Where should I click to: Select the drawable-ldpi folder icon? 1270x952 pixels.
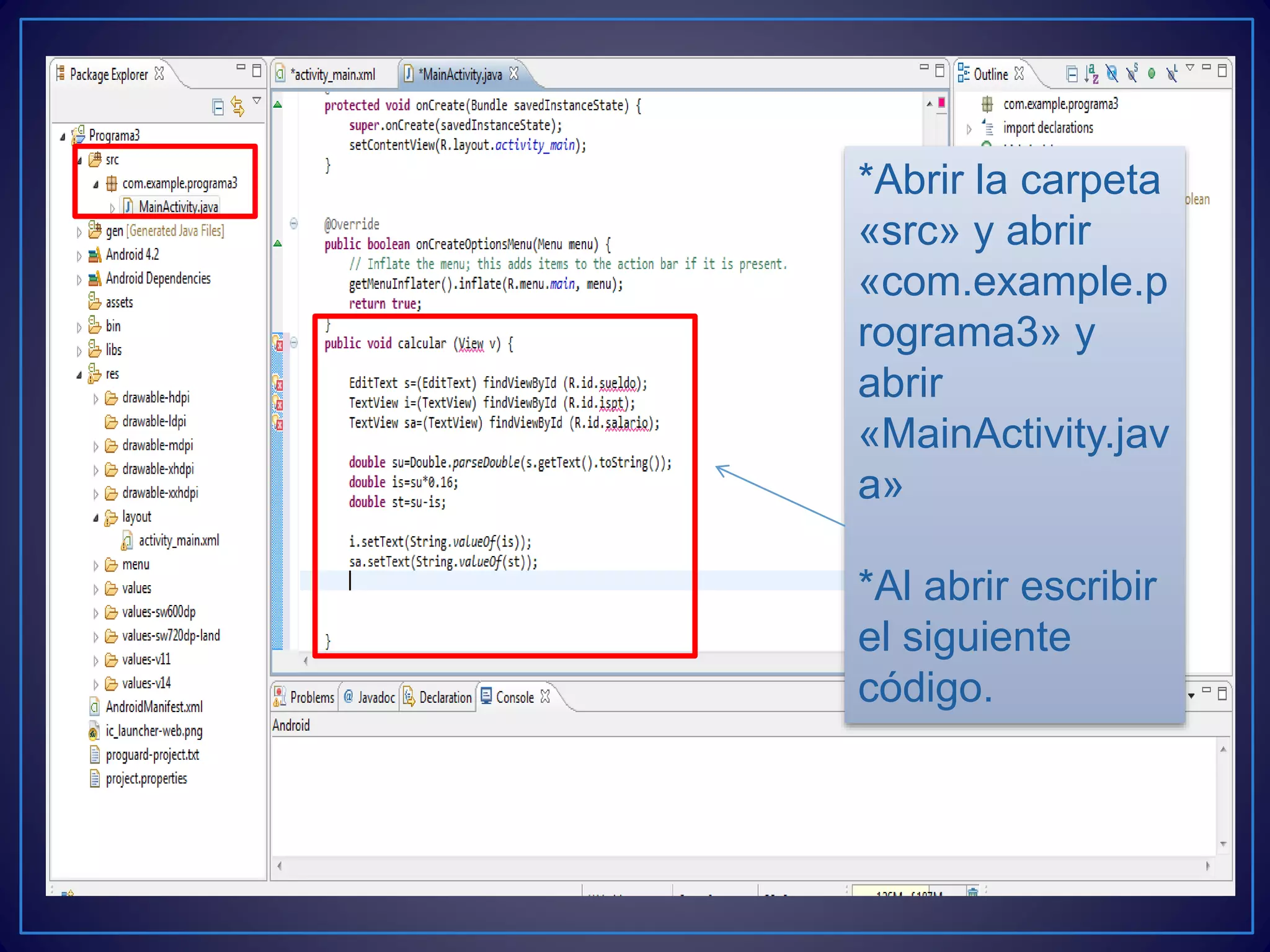point(111,422)
